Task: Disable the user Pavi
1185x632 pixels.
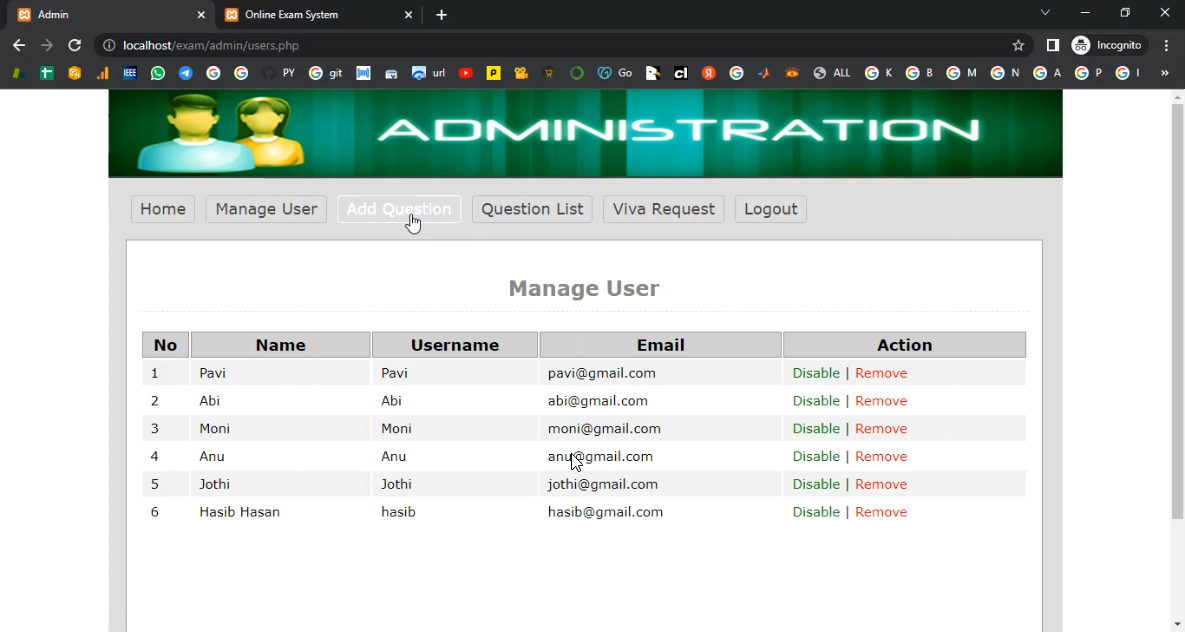Action: coord(816,373)
